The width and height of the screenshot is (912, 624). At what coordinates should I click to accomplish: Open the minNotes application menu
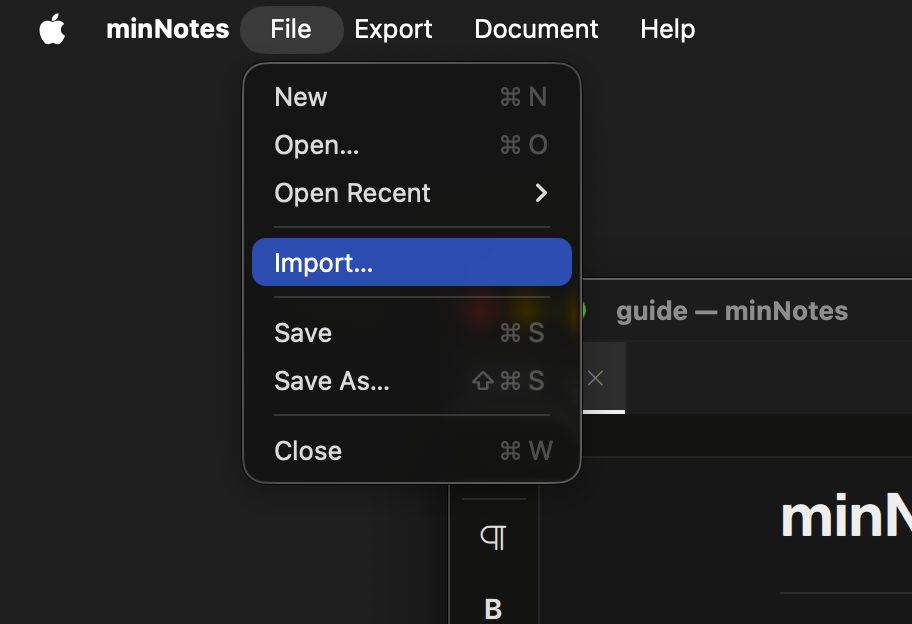(168, 29)
